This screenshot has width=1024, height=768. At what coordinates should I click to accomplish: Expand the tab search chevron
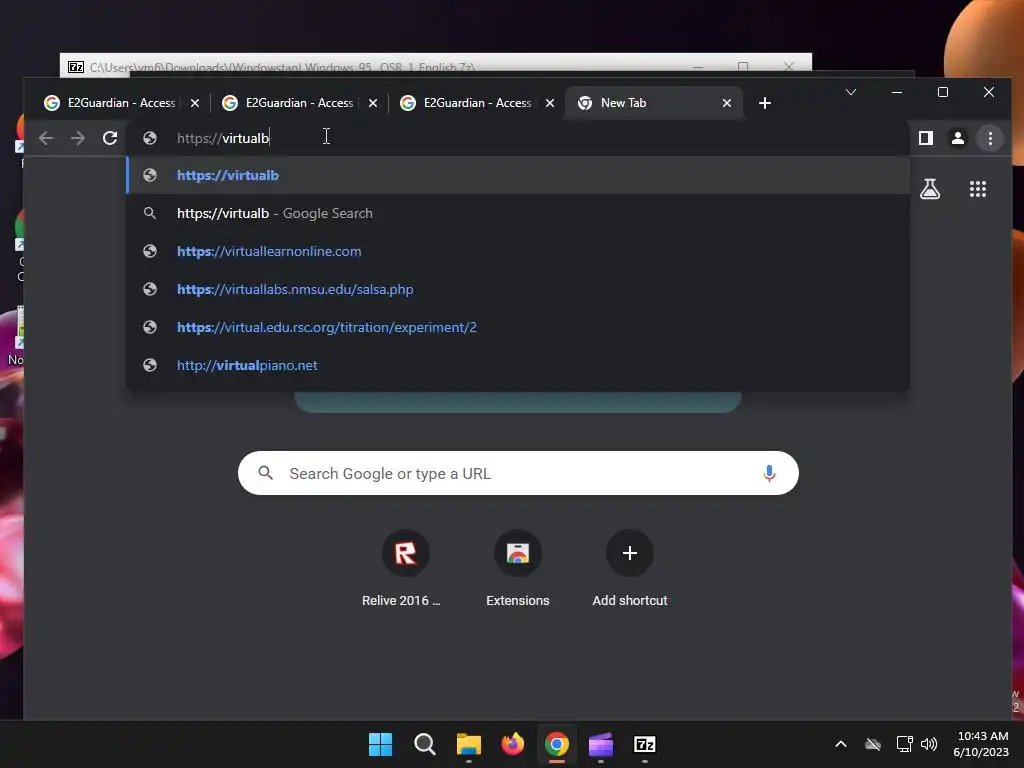coord(850,92)
